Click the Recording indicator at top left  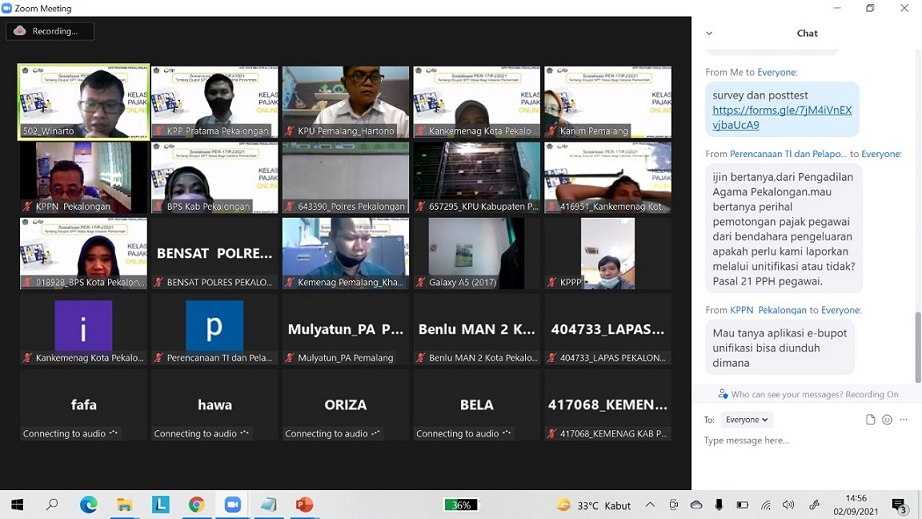[50, 31]
